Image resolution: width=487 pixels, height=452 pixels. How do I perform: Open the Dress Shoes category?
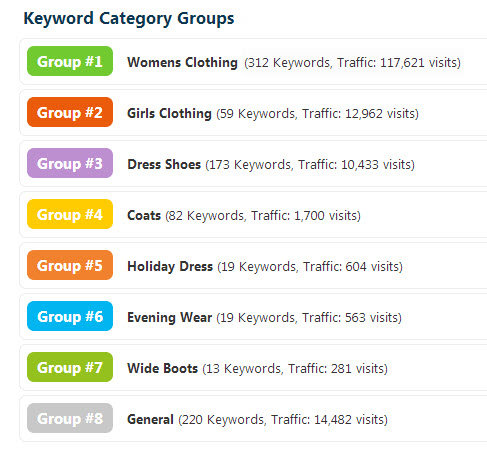tap(164, 165)
